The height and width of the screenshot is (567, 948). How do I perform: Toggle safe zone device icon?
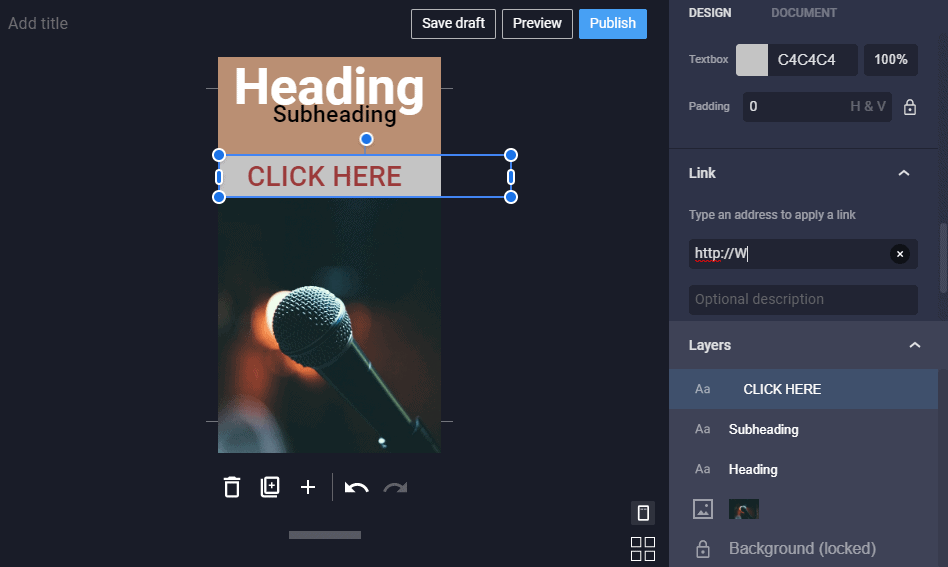pyautogui.click(x=643, y=513)
